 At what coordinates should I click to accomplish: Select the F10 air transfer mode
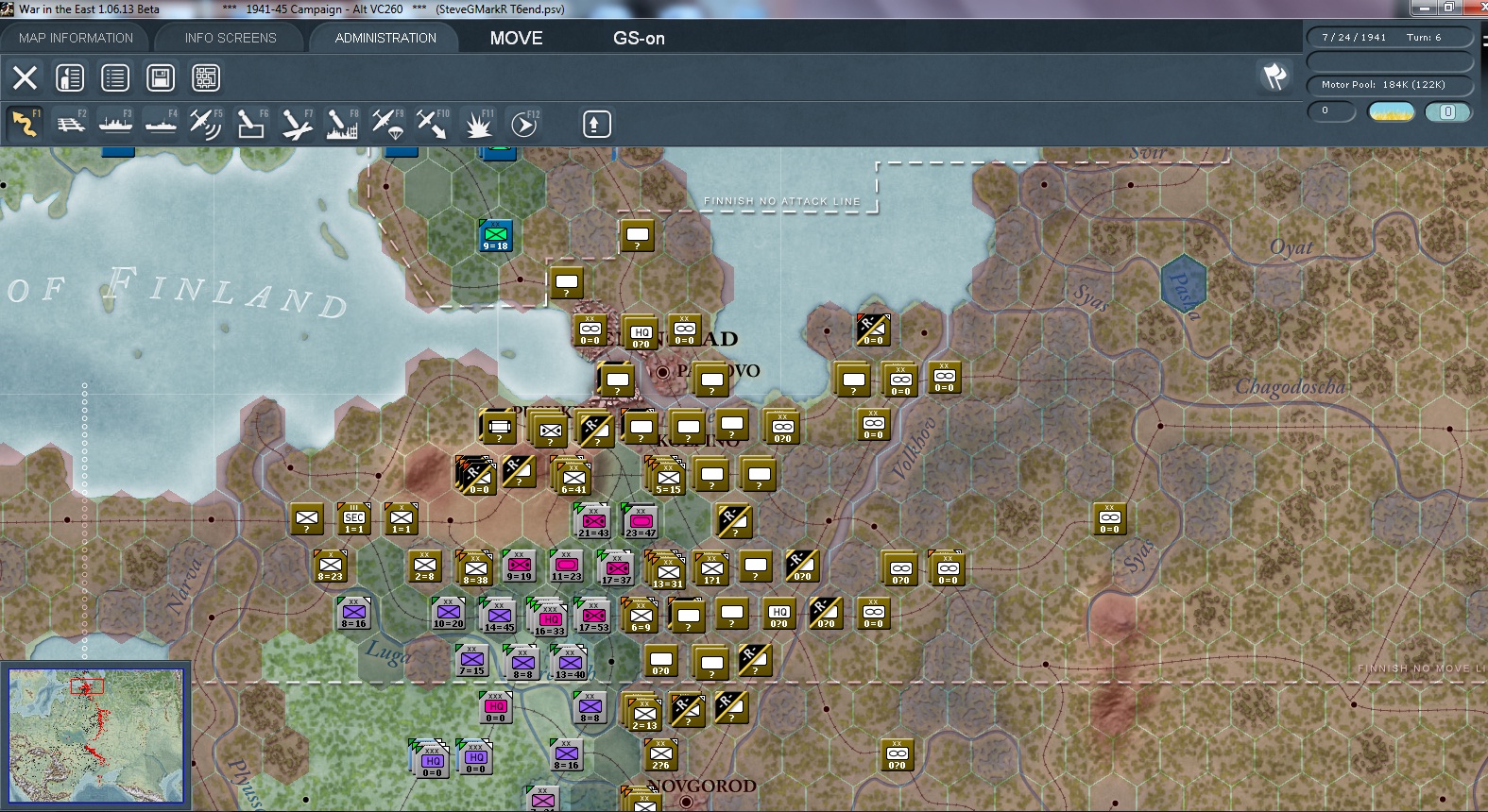(433, 124)
